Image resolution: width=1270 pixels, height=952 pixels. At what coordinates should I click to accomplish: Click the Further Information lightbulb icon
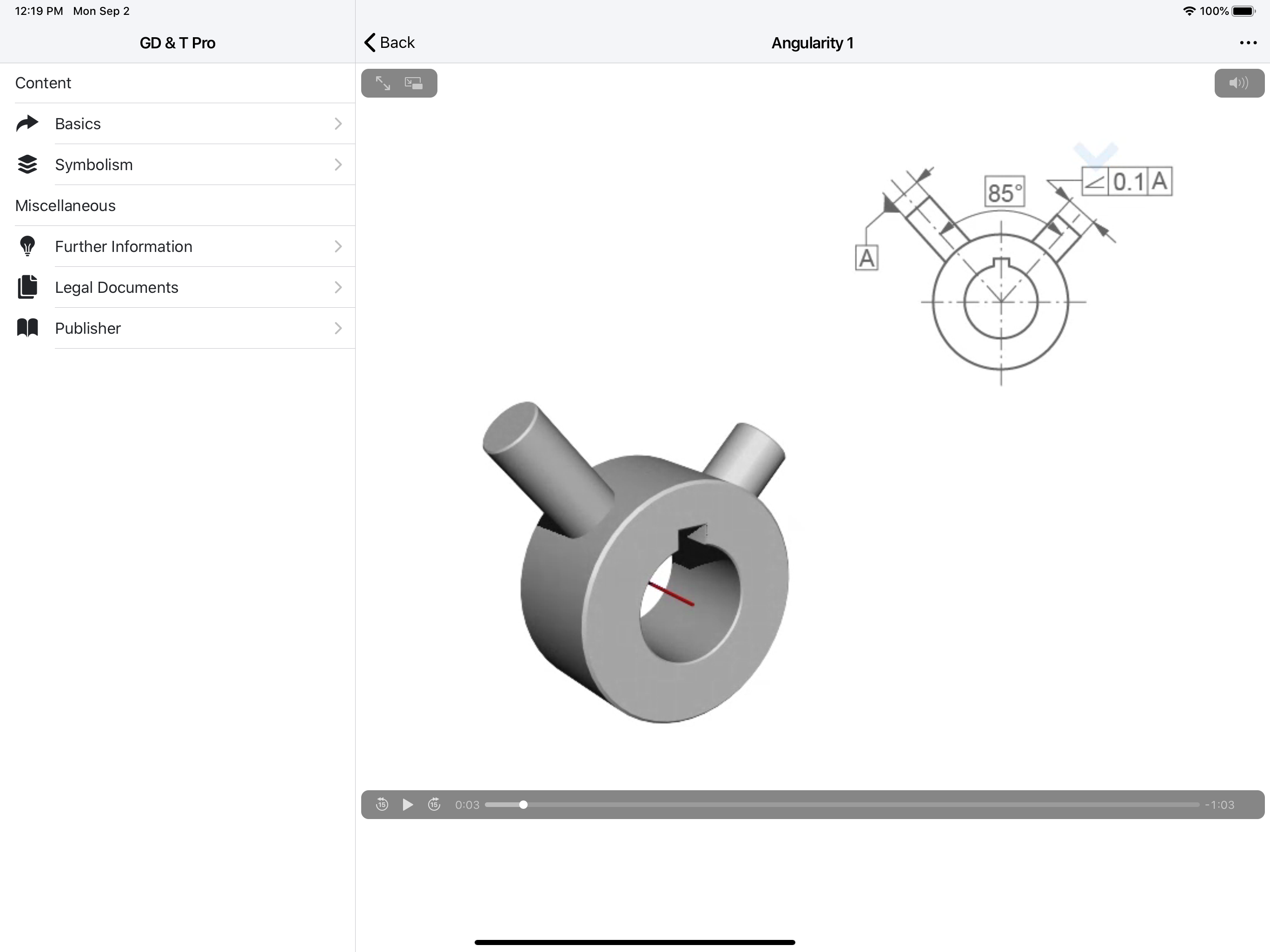tap(27, 246)
